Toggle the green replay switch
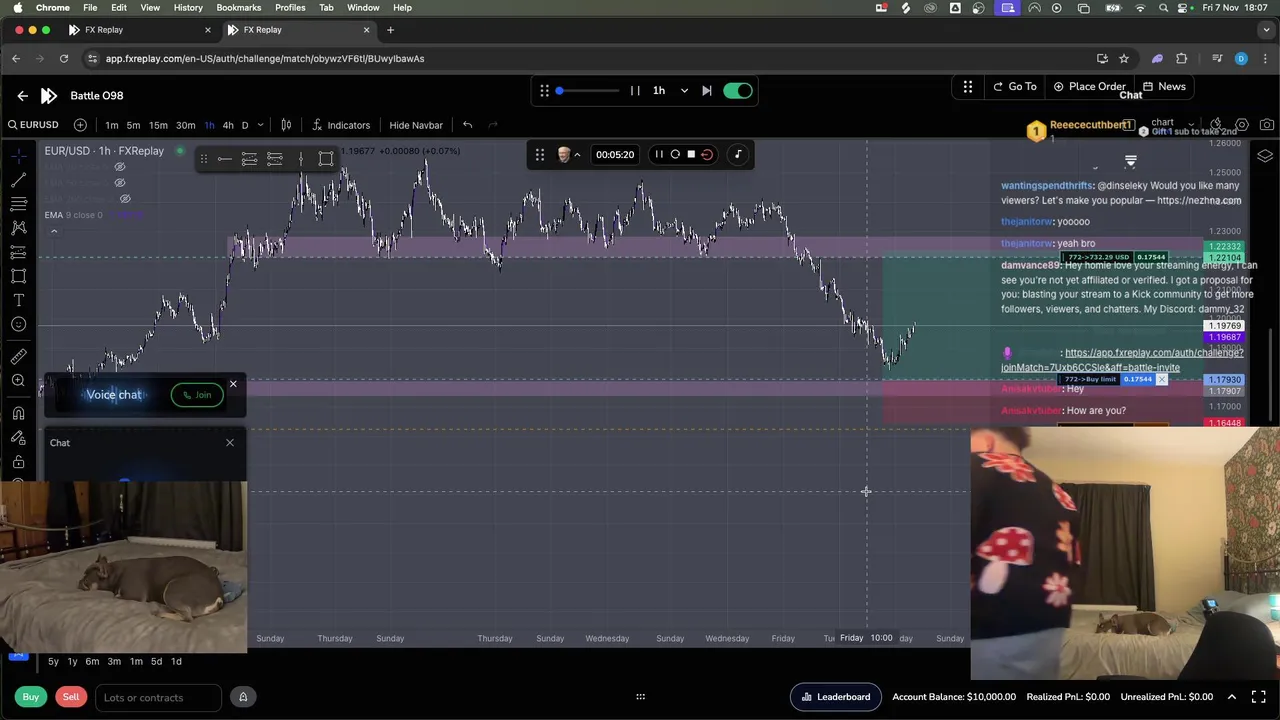The height and width of the screenshot is (720, 1280). (x=738, y=91)
